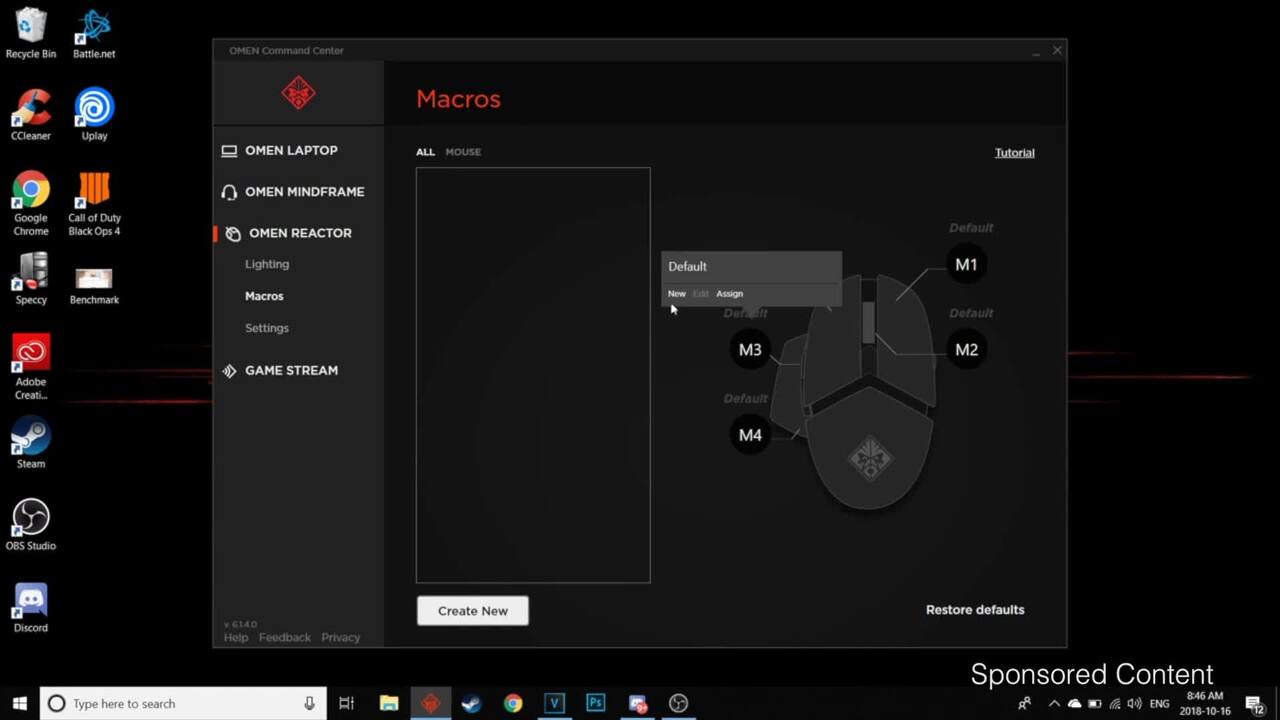
Task: Switch to the MOUSE macros tab
Action: point(463,152)
